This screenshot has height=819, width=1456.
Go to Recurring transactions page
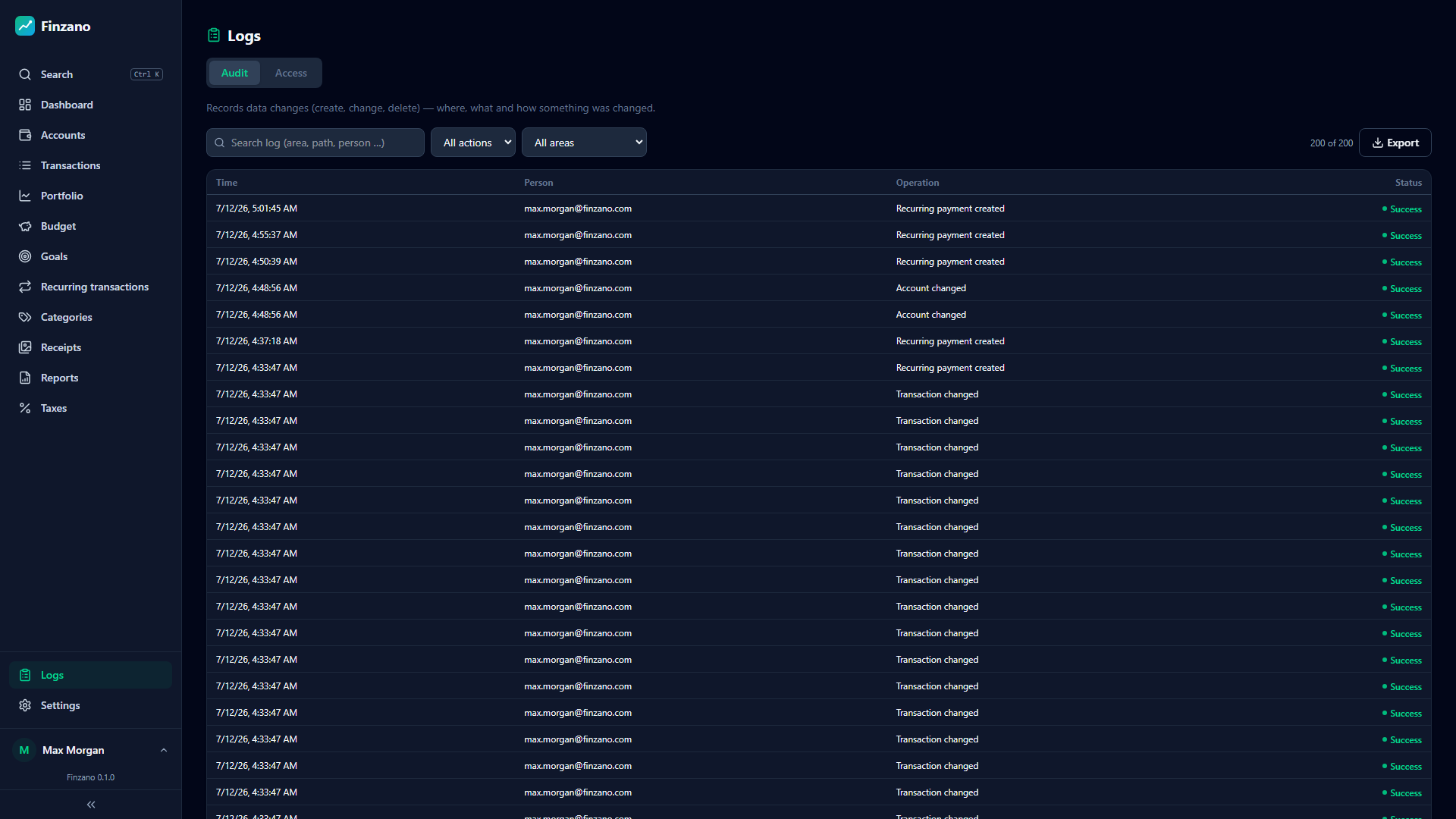click(91, 287)
